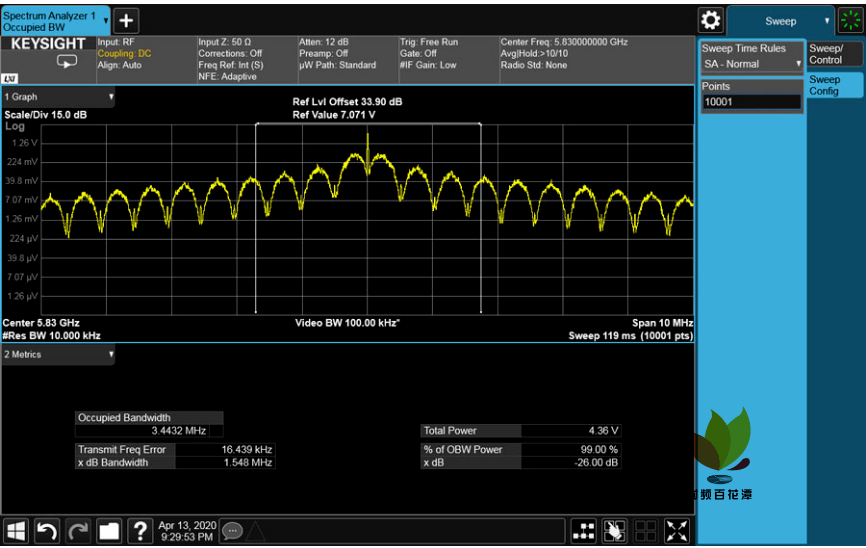Image resolution: width=866 pixels, height=548 pixels.
Task: Click the Redo arrow icon
Action: pos(78,532)
